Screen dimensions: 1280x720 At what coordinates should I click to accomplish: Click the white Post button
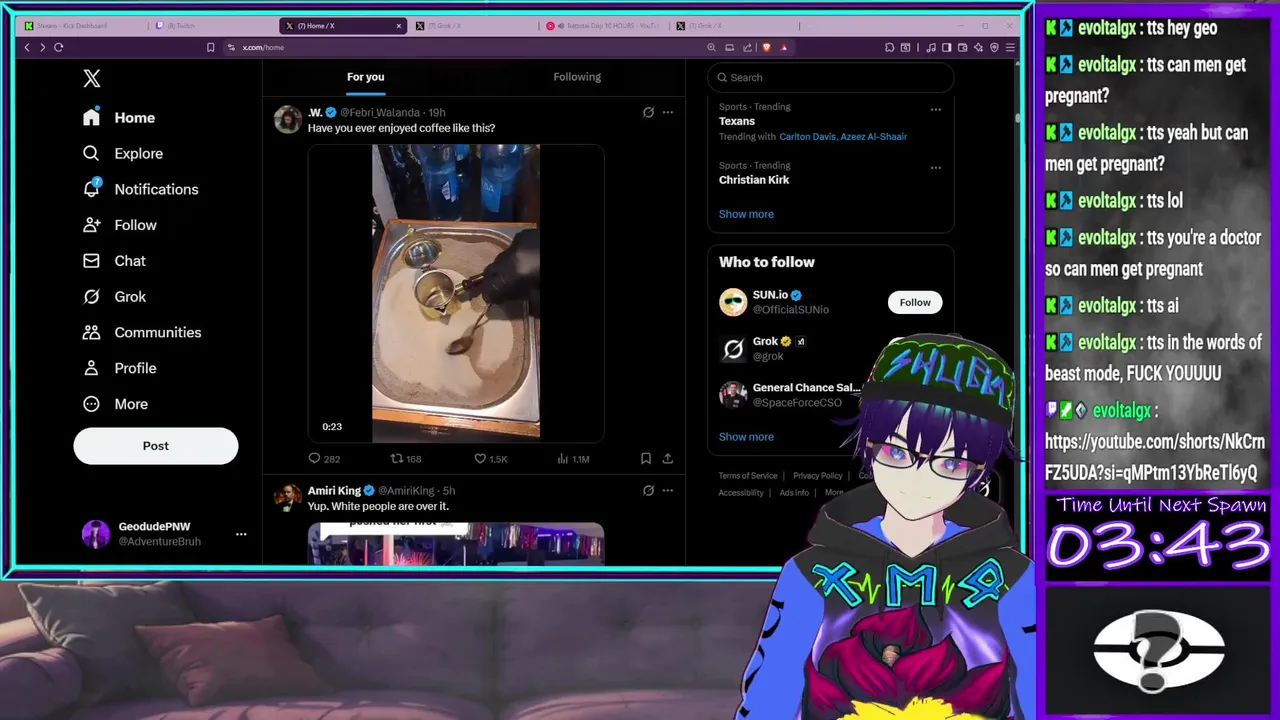click(156, 446)
